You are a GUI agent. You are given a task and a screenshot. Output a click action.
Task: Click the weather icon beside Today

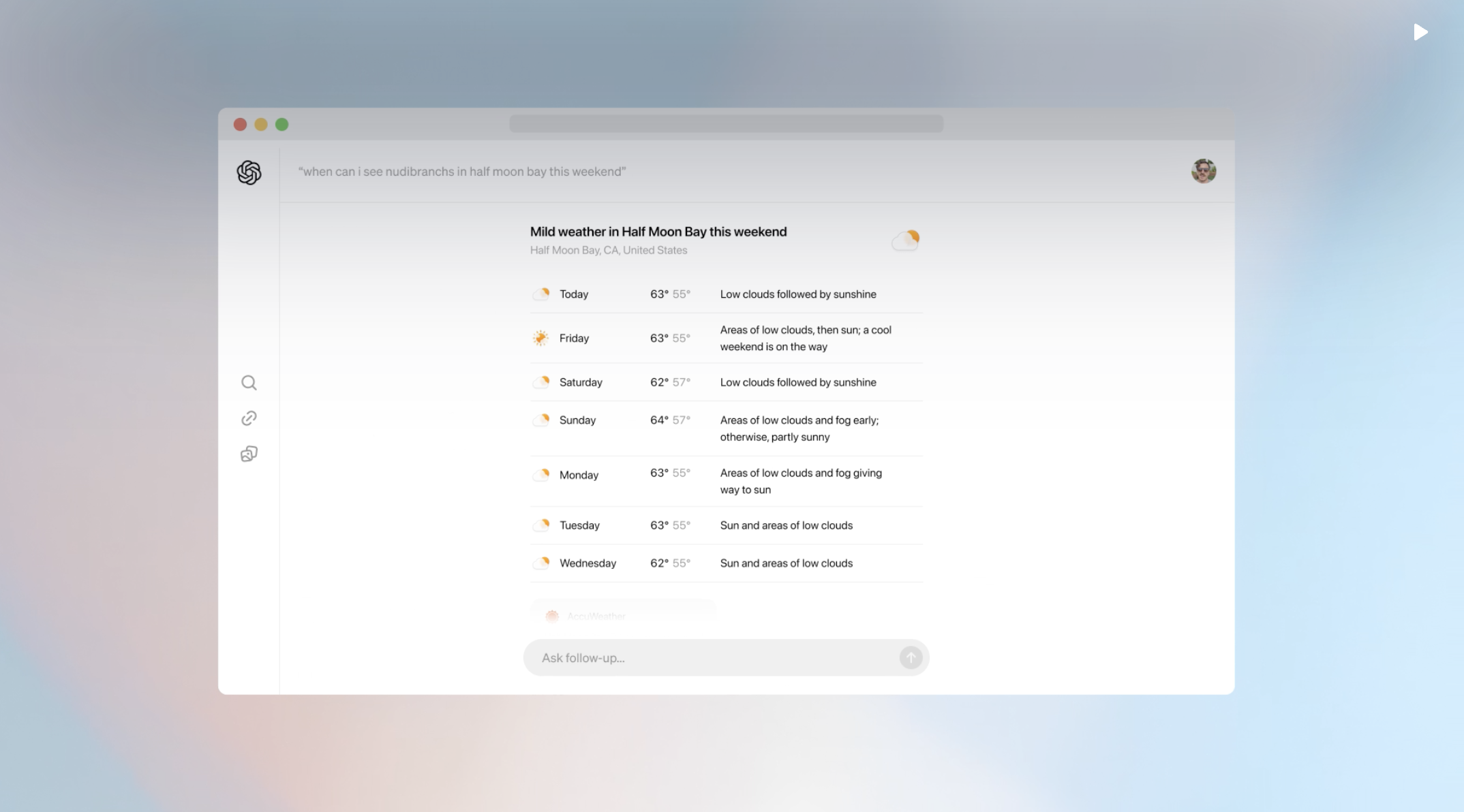[541, 294]
